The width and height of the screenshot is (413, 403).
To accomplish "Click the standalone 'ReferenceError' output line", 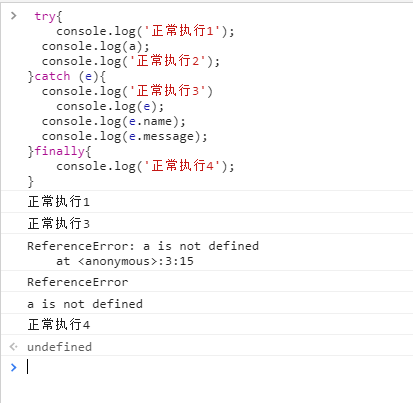I will pyautogui.click(x=78, y=282).
